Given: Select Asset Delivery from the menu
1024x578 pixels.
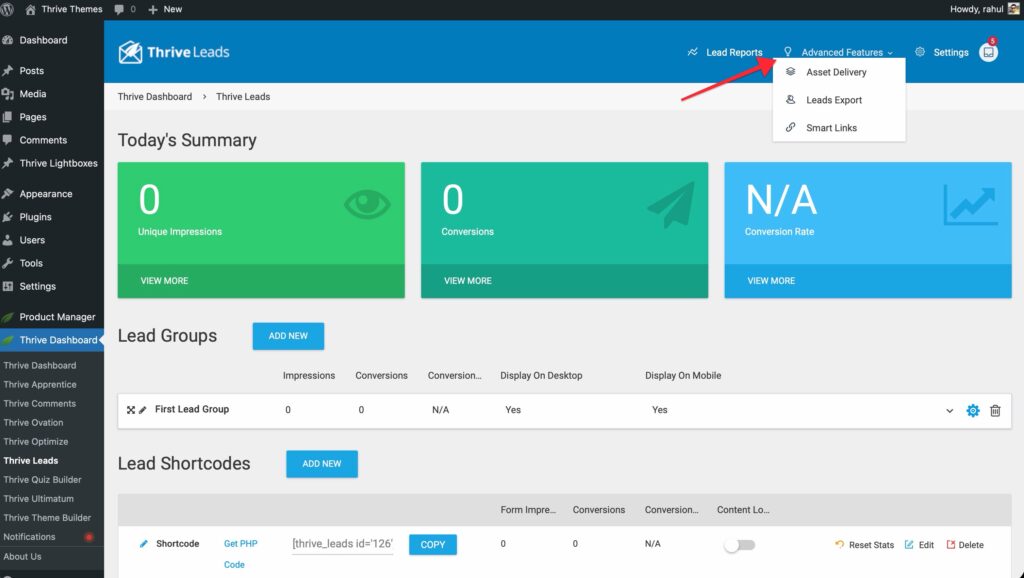Looking at the screenshot, I should 836,72.
